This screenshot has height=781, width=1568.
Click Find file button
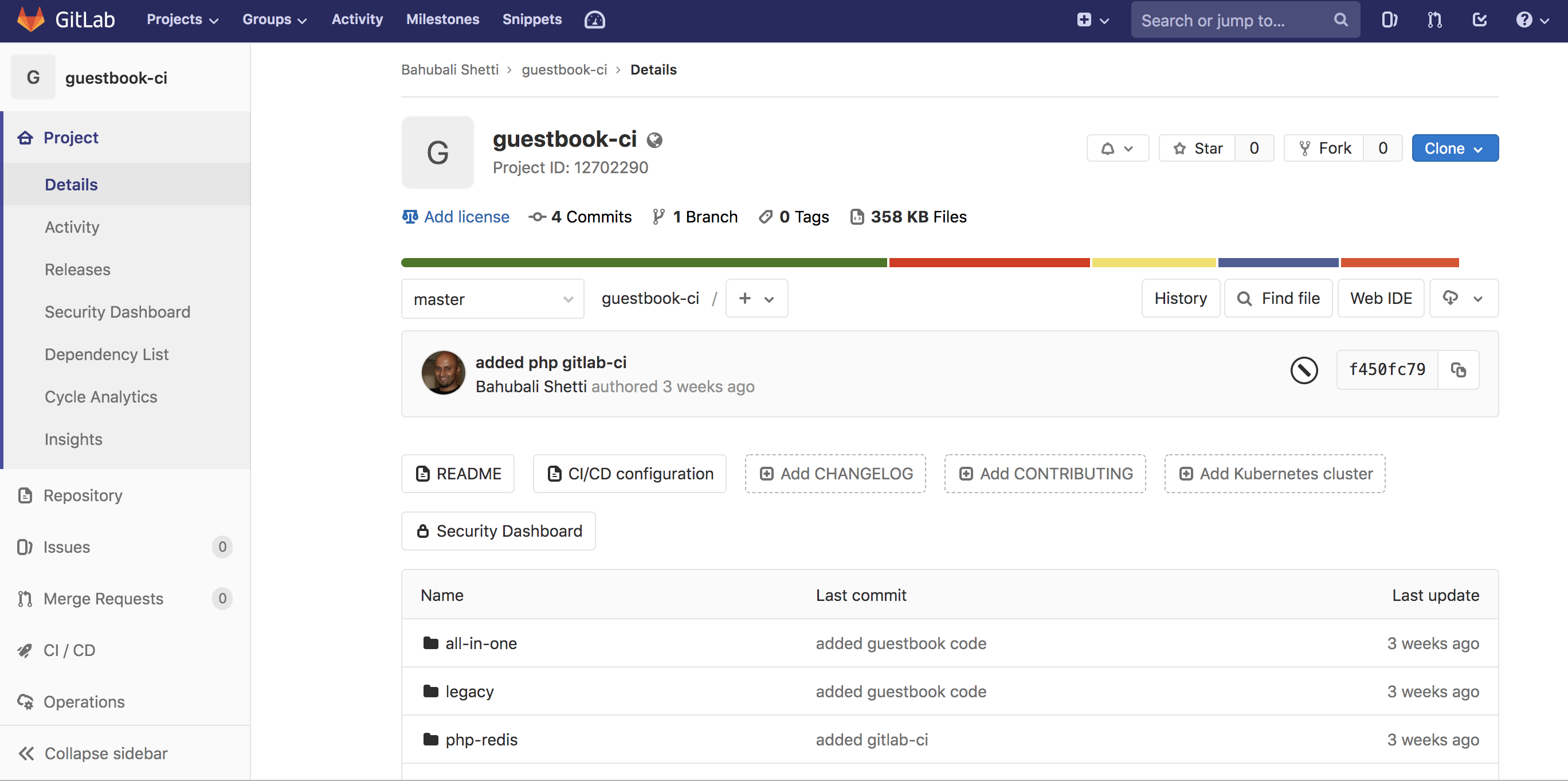(x=1277, y=299)
